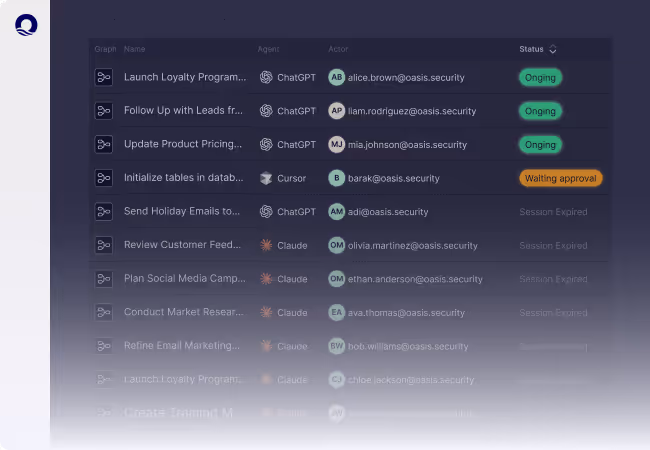Screen dimensions: 650x450
Task: Click Claude logo in Conduct Market Resear row
Action: click(266, 312)
